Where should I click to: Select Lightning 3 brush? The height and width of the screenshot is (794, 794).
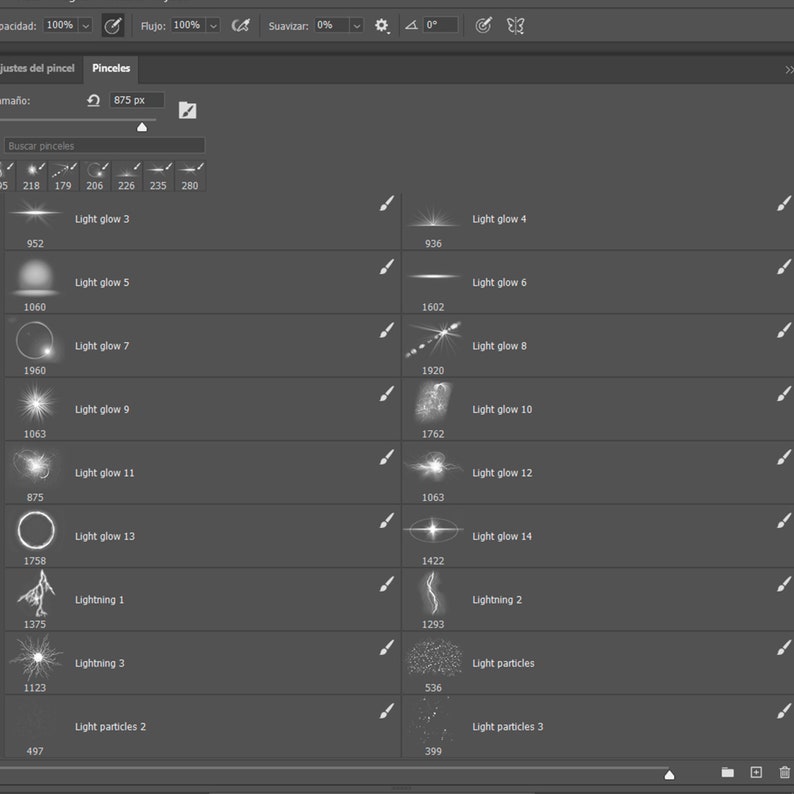tap(203, 663)
